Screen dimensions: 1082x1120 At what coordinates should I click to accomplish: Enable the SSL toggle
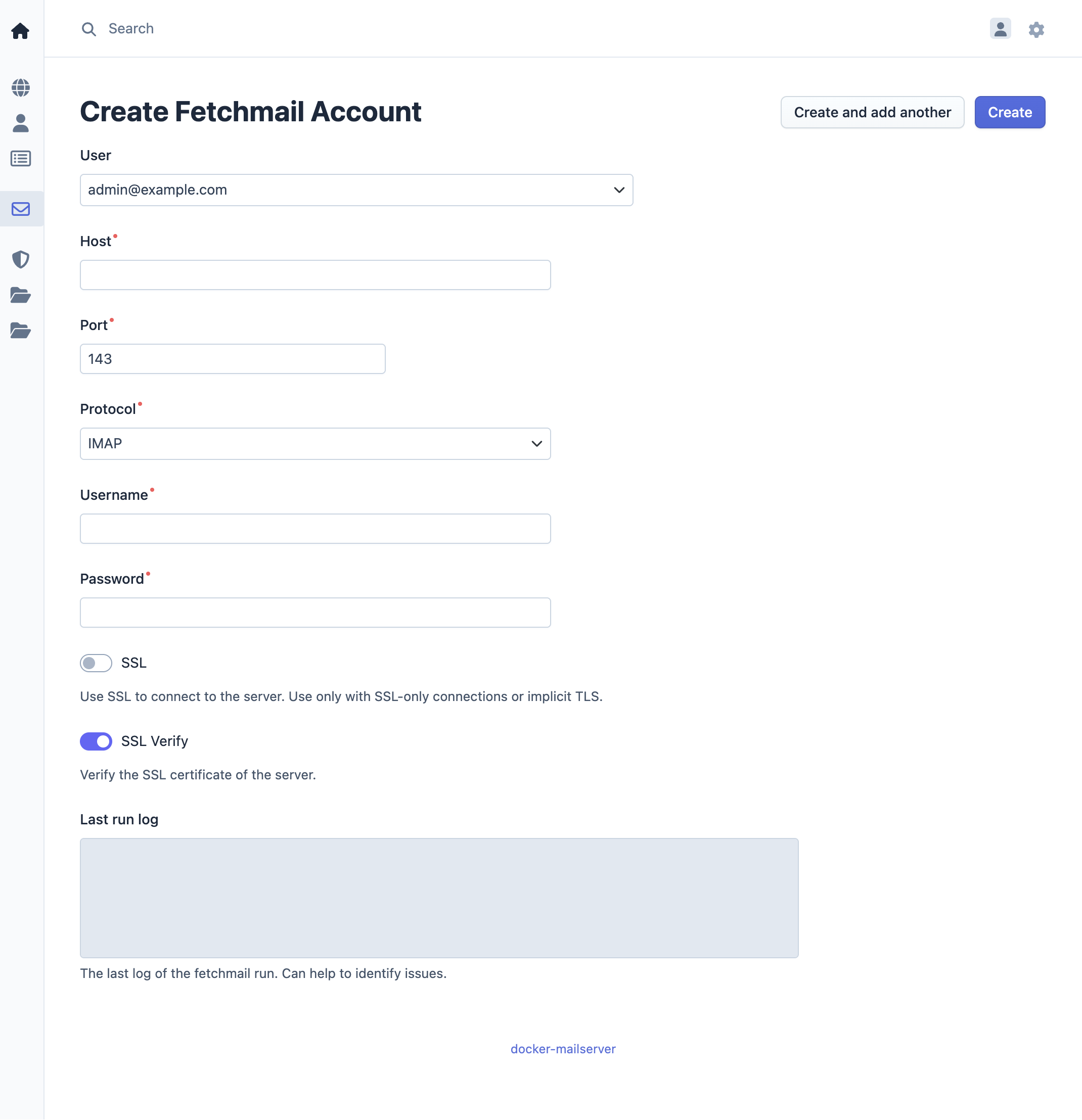pos(96,663)
